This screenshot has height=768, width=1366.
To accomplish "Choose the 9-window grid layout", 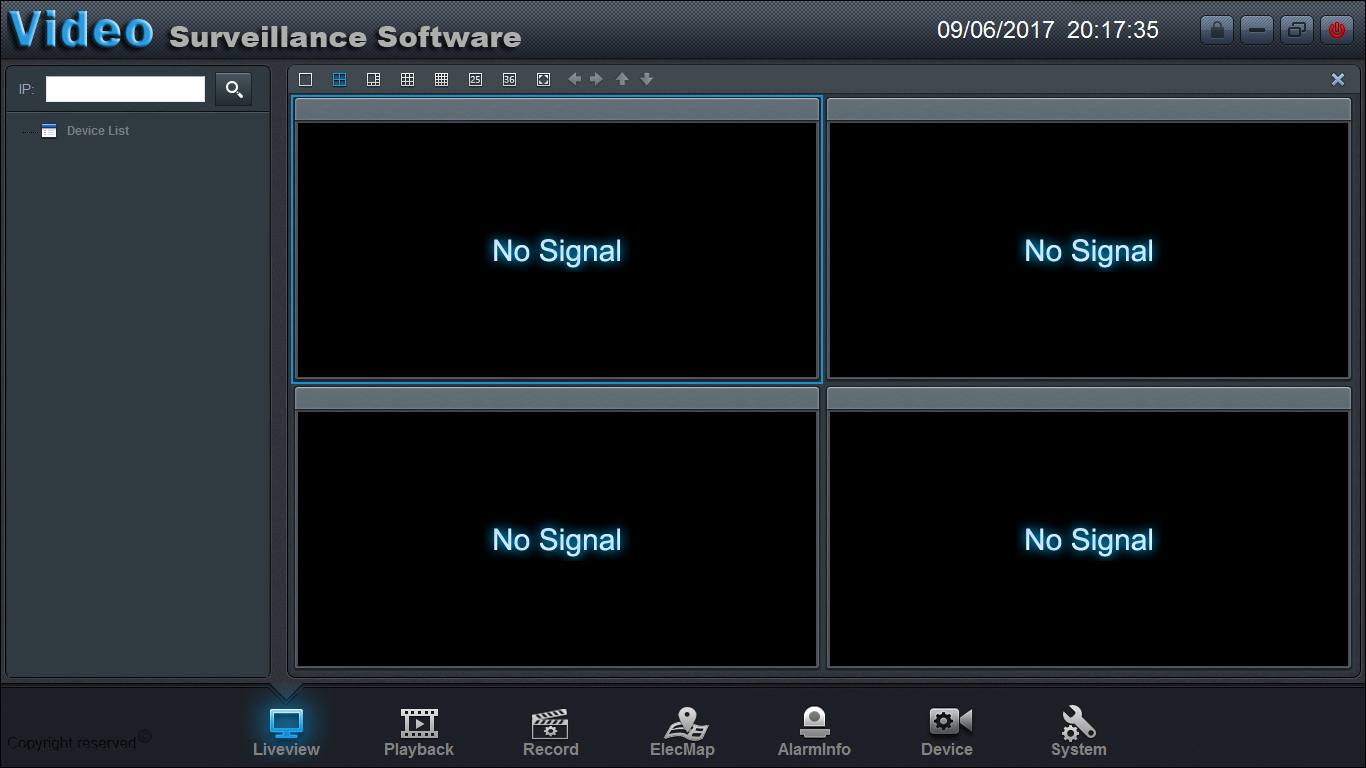I will tap(408, 80).
